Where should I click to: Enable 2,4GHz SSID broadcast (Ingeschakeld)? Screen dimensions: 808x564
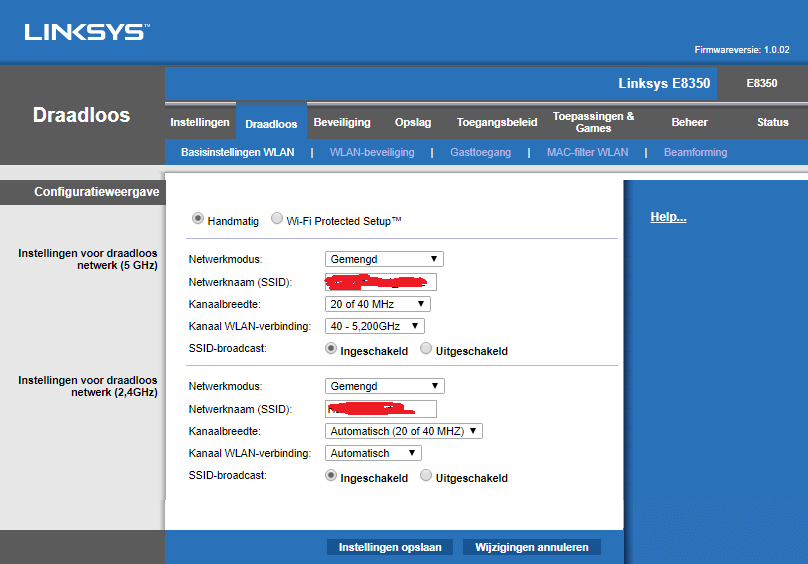(331, 476)
